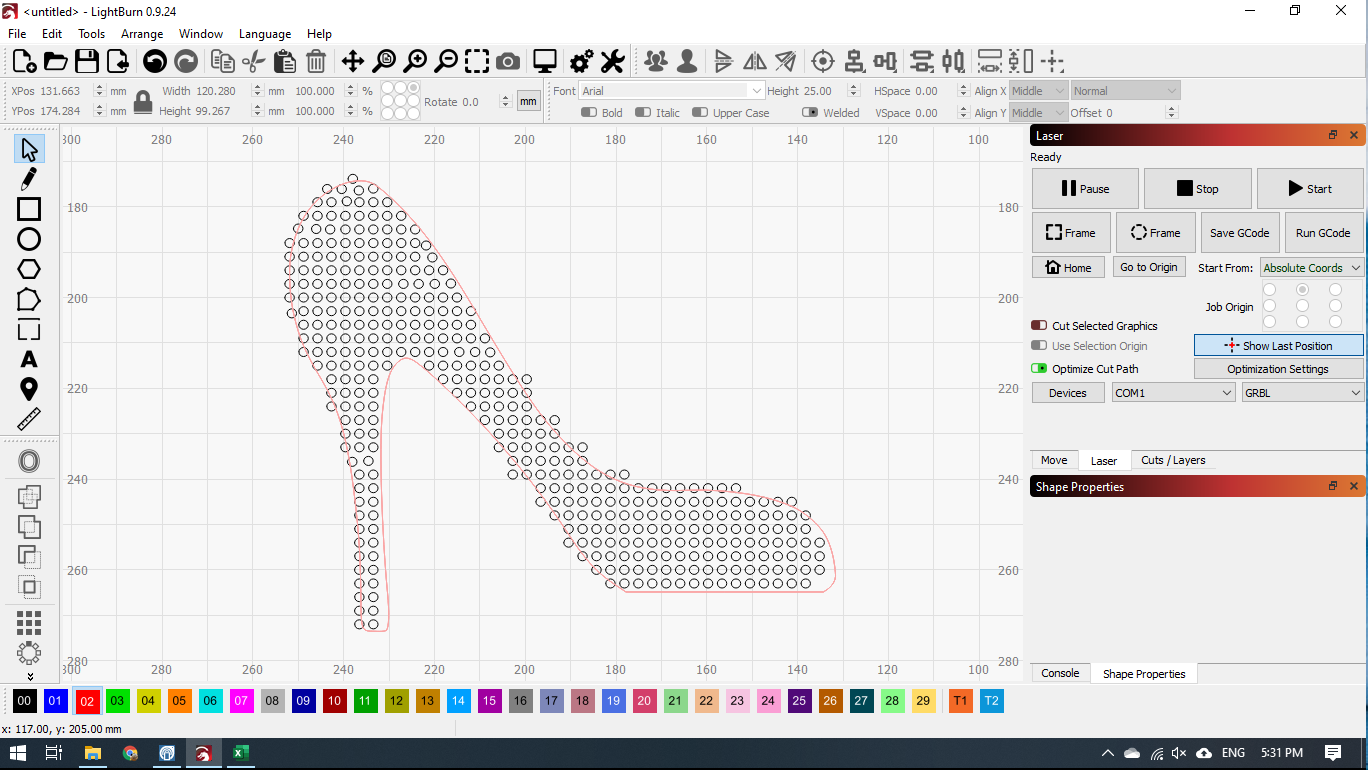The image size is (1368, 770).
Task: Select the top-left Job Origin radio button
Action: (x=1270, y=289)
